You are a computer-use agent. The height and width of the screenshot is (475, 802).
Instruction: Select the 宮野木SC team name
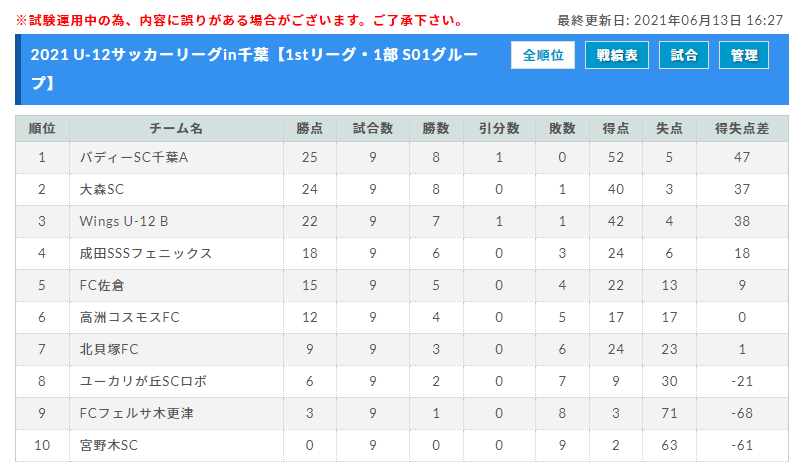(108, 445)
